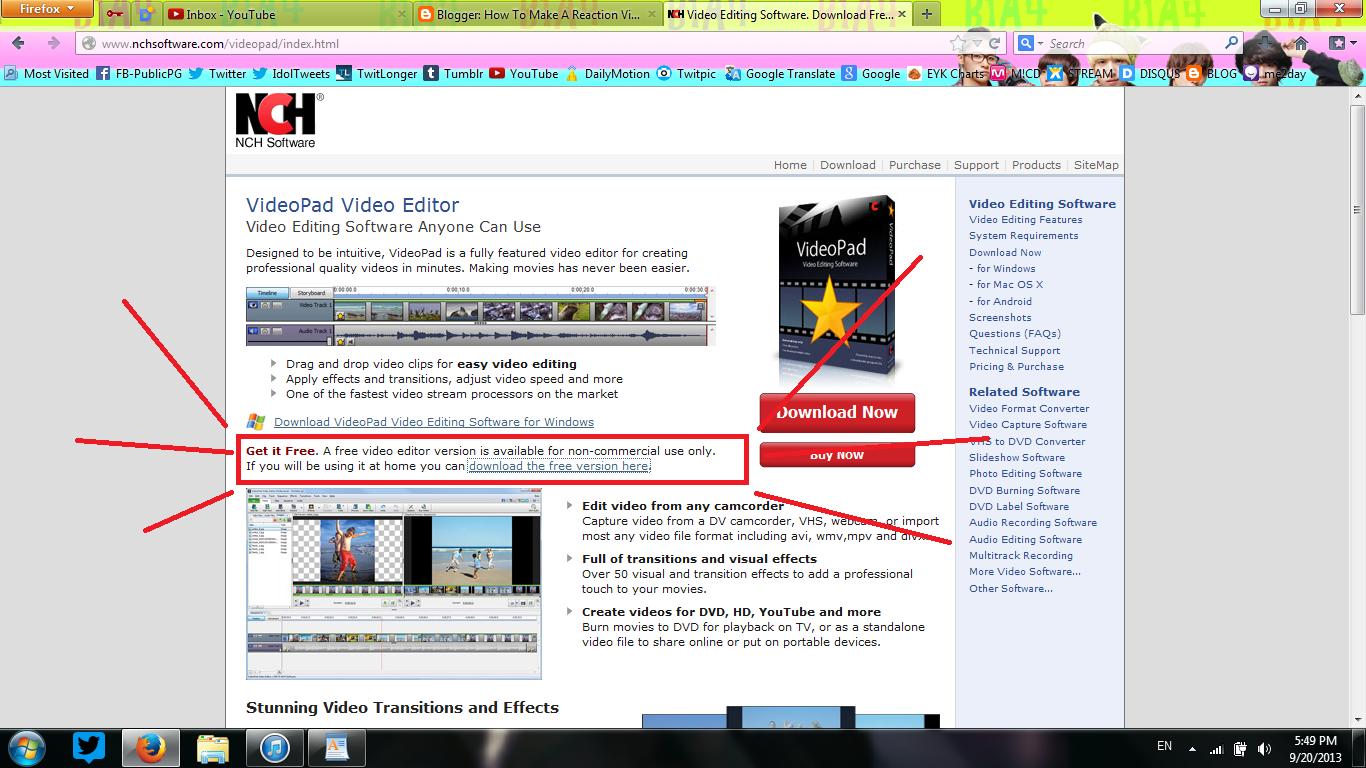Open the Purchase menu item
Image resolution: width=1366 pixels, height=768 pixels.
915,165
